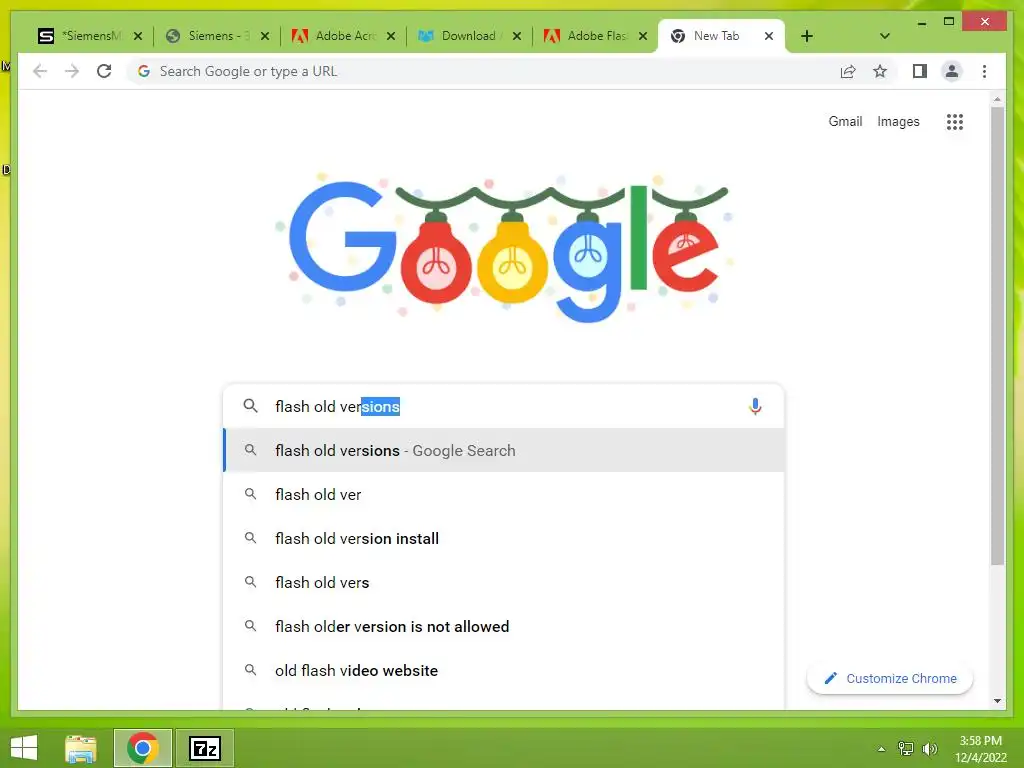
Task: Click the Google holiday lights doodle
Action: 504,248
